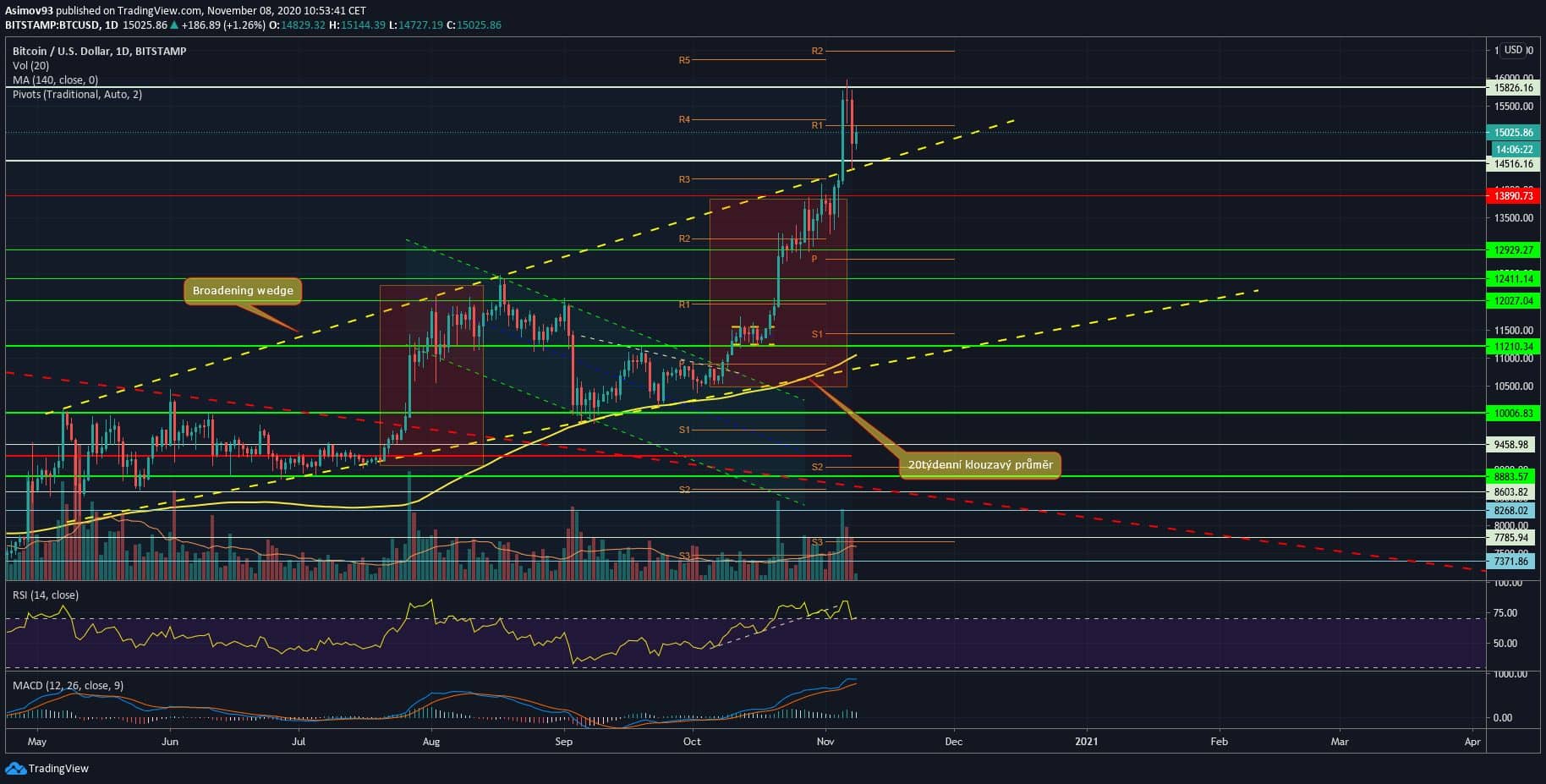Click the red 13890.73 price label

1513,196
